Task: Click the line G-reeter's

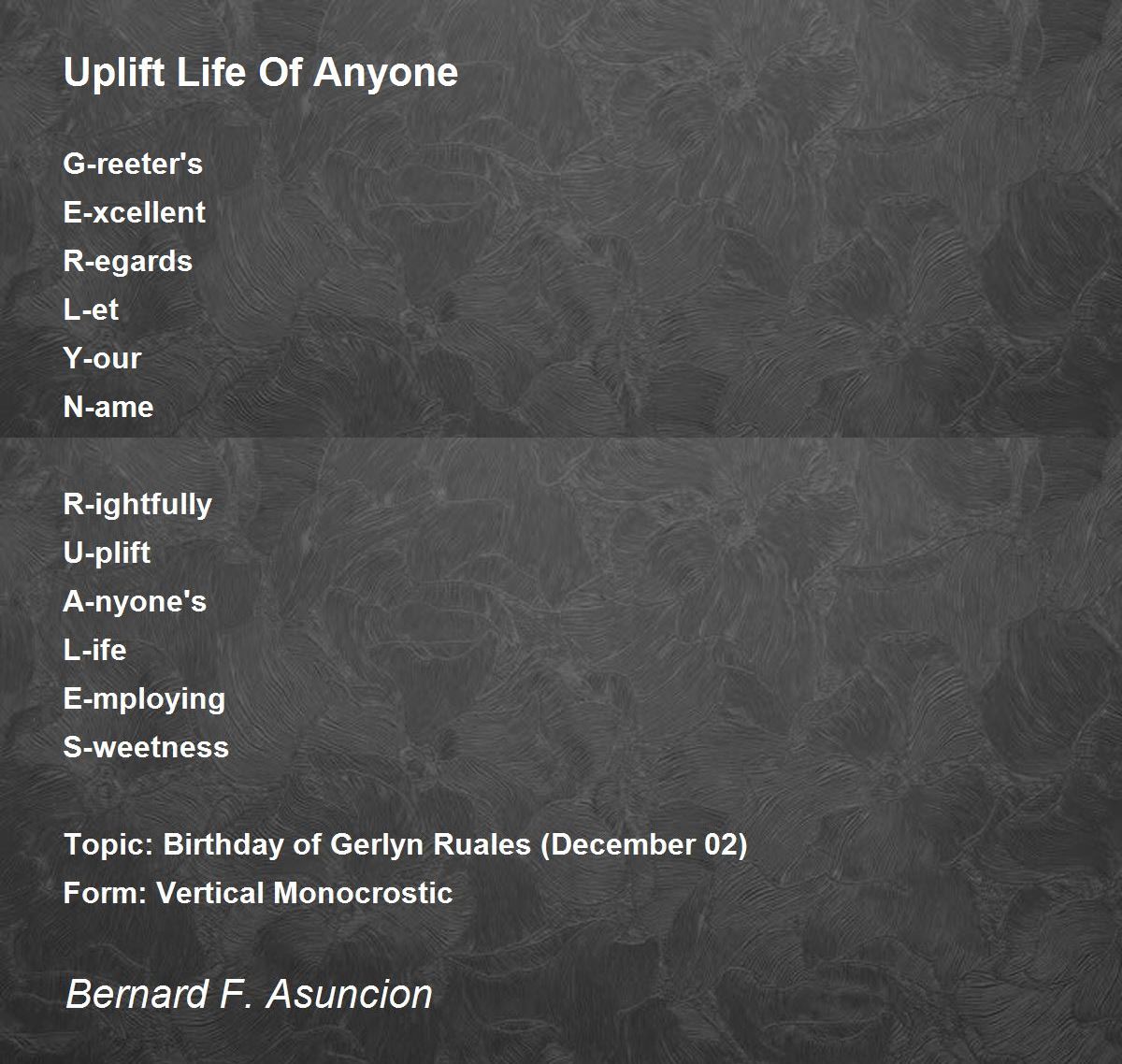Action: point(133,164)
